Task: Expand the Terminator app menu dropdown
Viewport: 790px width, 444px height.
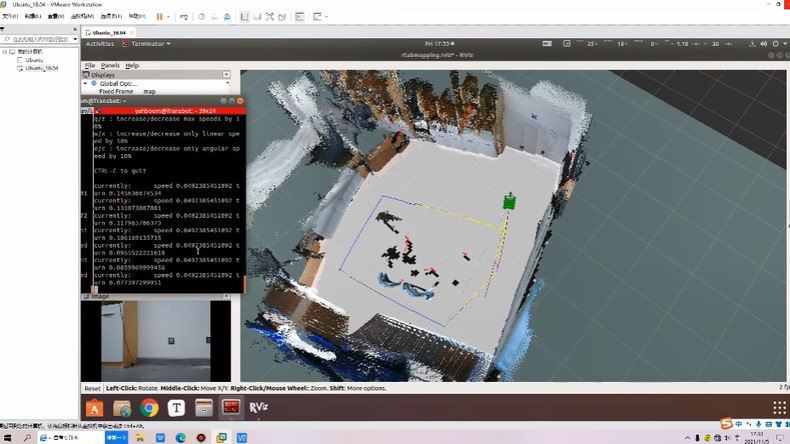Action: tap(146, 44)
